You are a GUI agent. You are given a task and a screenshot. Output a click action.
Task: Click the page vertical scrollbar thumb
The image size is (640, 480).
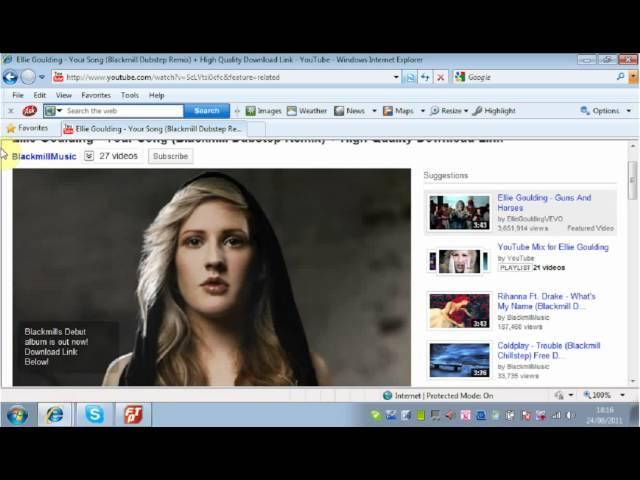coord(633,179)
